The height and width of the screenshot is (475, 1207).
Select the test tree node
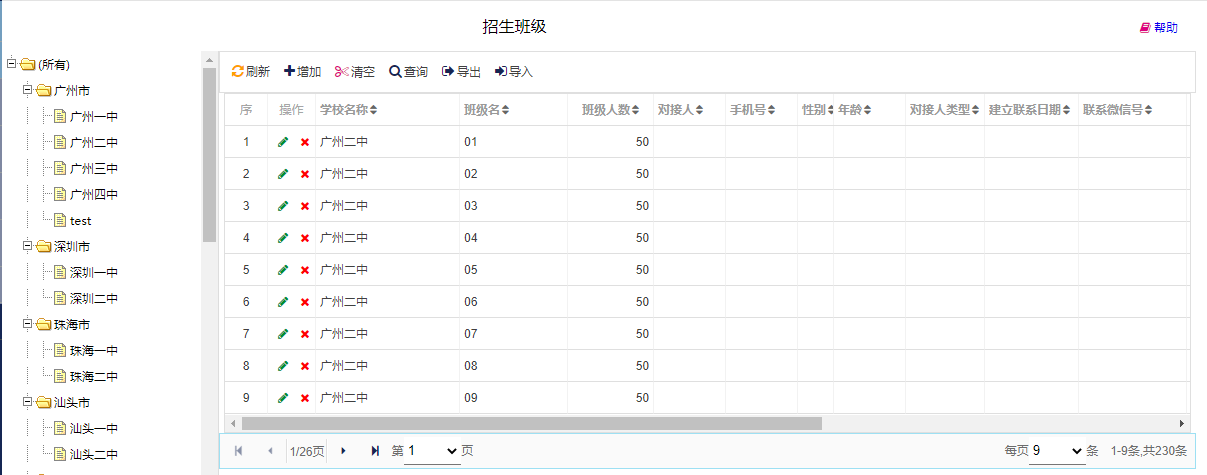80,220
